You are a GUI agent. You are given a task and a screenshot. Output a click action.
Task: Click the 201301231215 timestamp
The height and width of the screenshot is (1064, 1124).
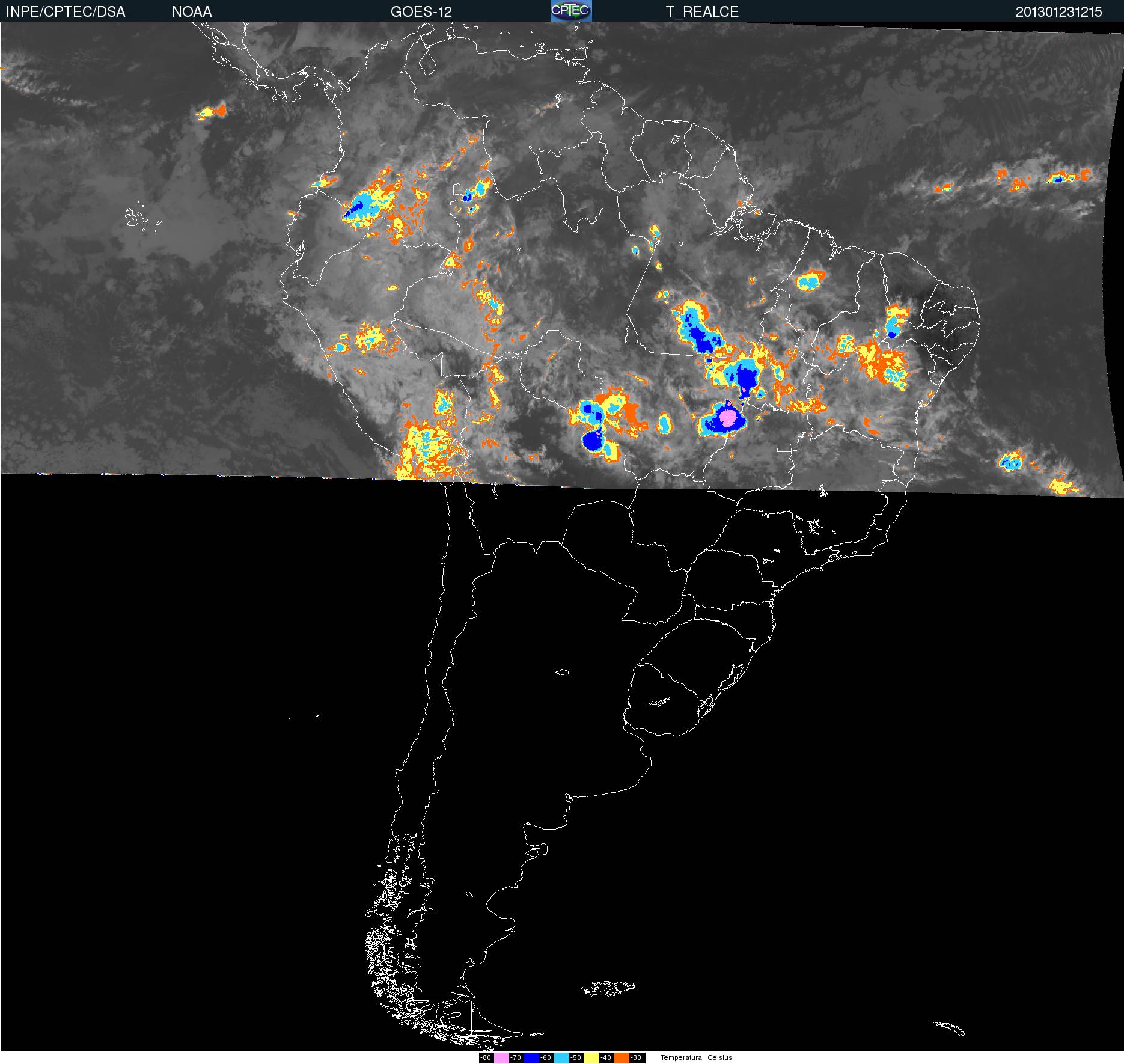pyautogui.click(x=1059, y=11)
